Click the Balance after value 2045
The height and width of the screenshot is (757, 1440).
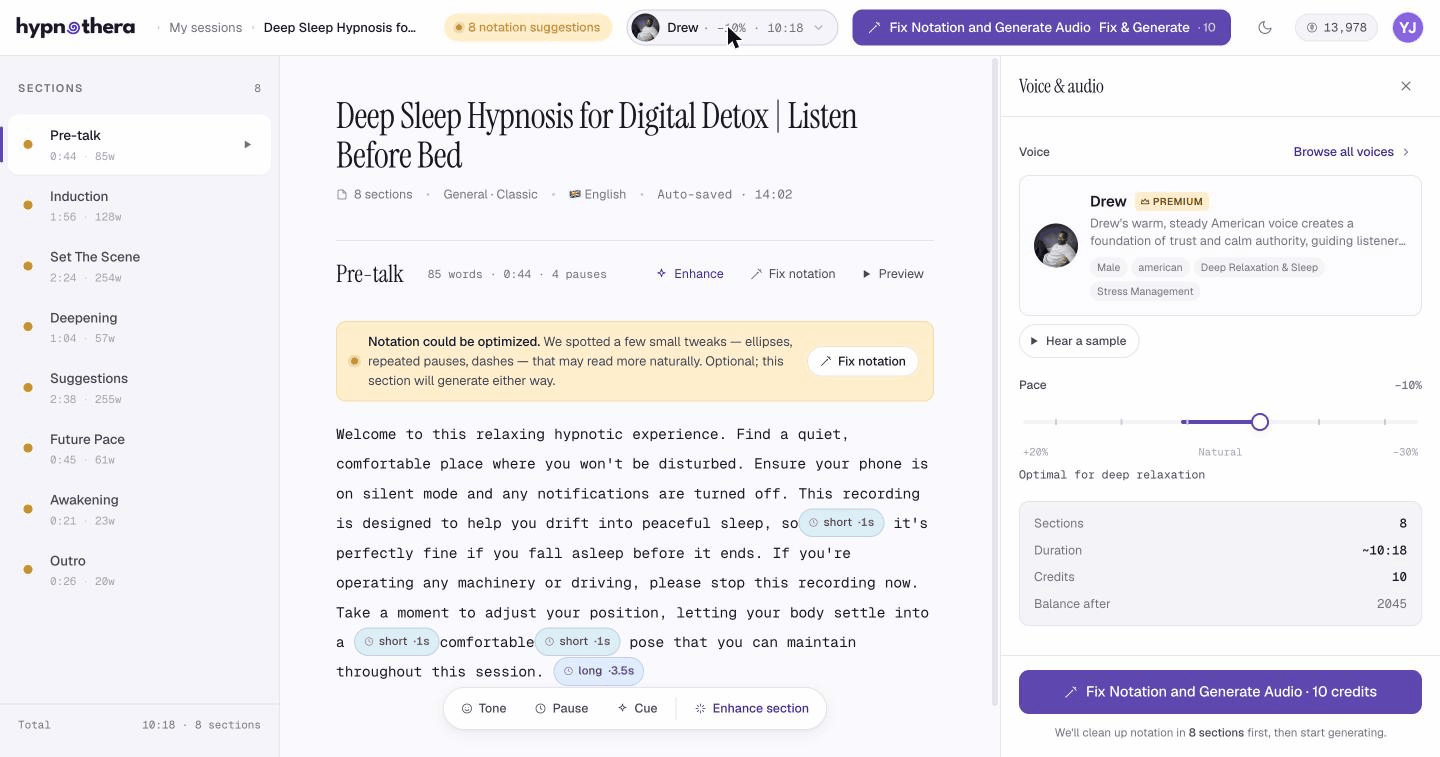pyautogui.click(x=1391, y=604)
